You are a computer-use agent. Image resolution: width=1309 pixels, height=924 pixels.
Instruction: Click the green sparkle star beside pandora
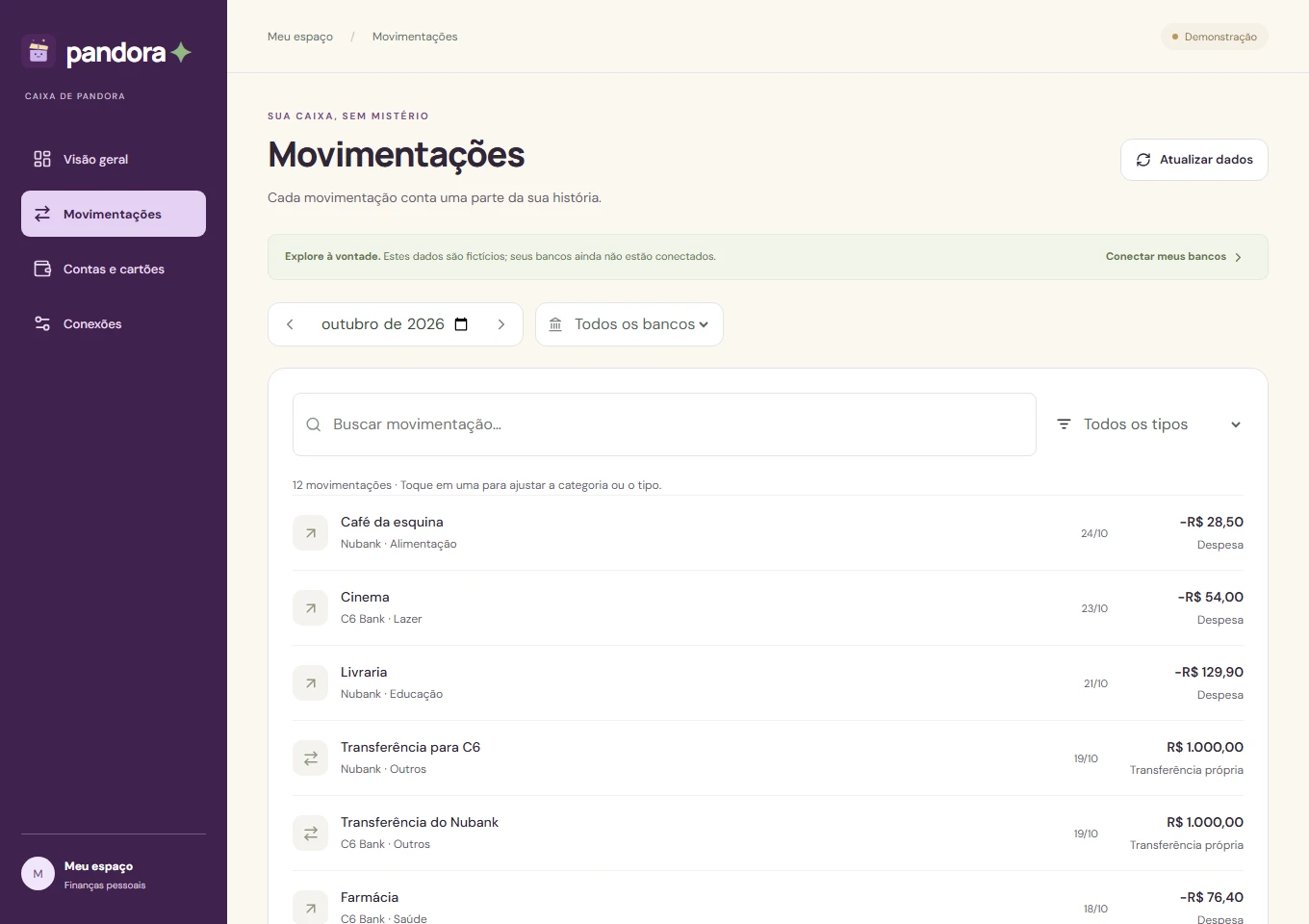click(x=181, y=53)
